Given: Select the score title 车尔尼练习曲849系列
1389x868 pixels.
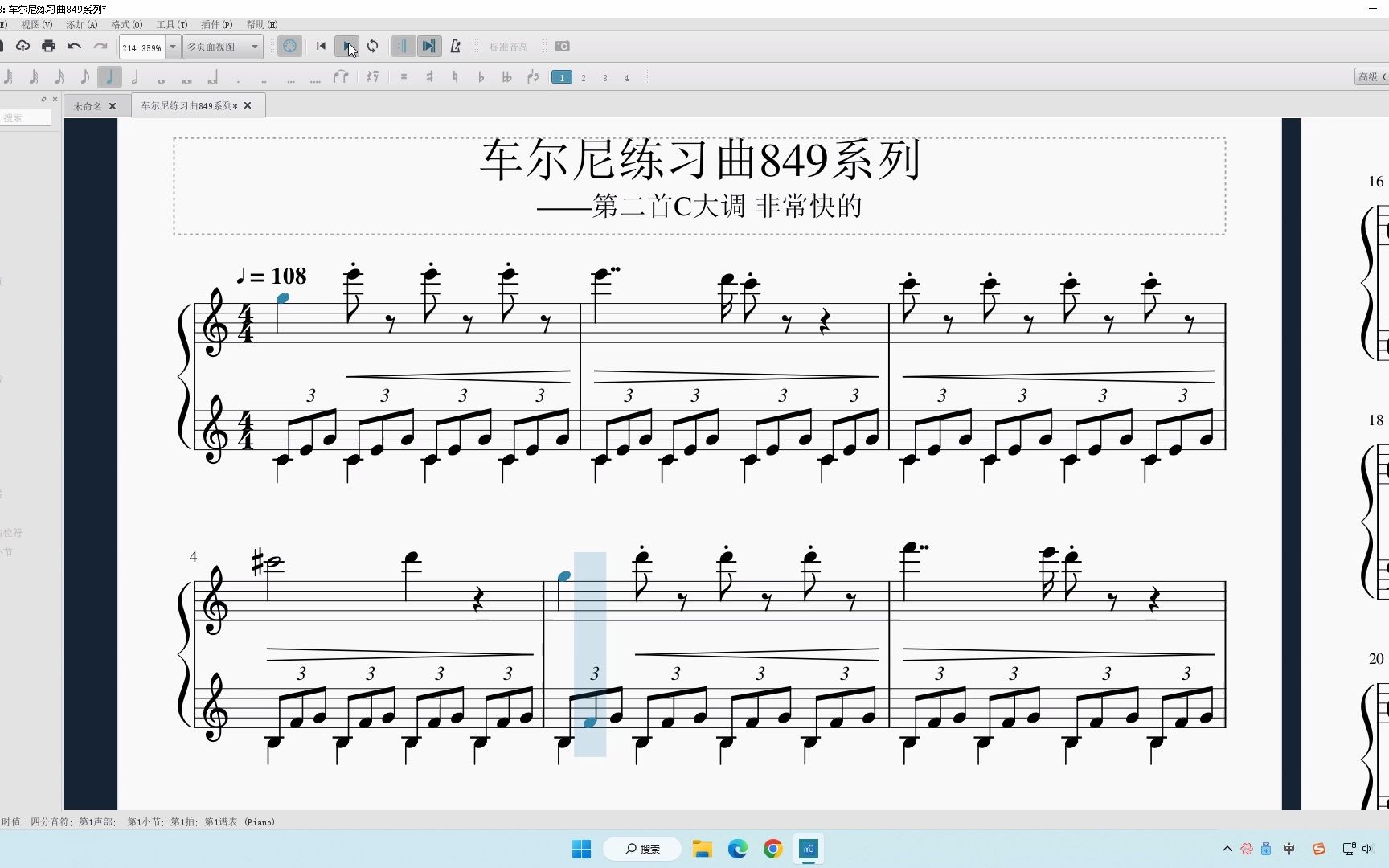Looking at the screenshot, I should [x=699, y=160].
